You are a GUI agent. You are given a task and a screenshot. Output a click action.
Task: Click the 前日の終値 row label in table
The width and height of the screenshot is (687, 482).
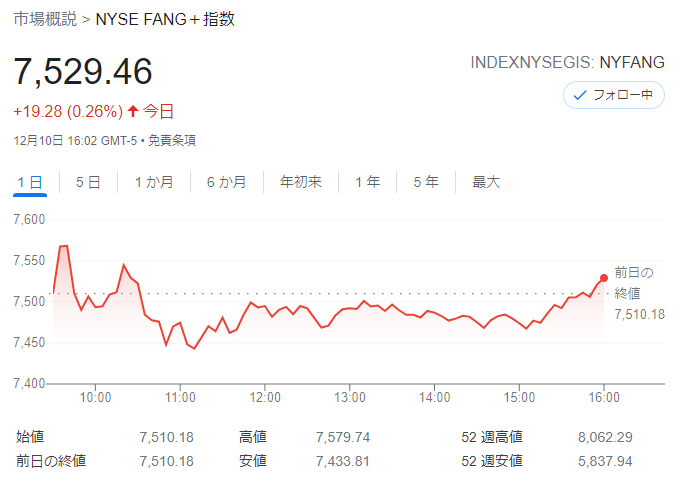tap(51, 461)
